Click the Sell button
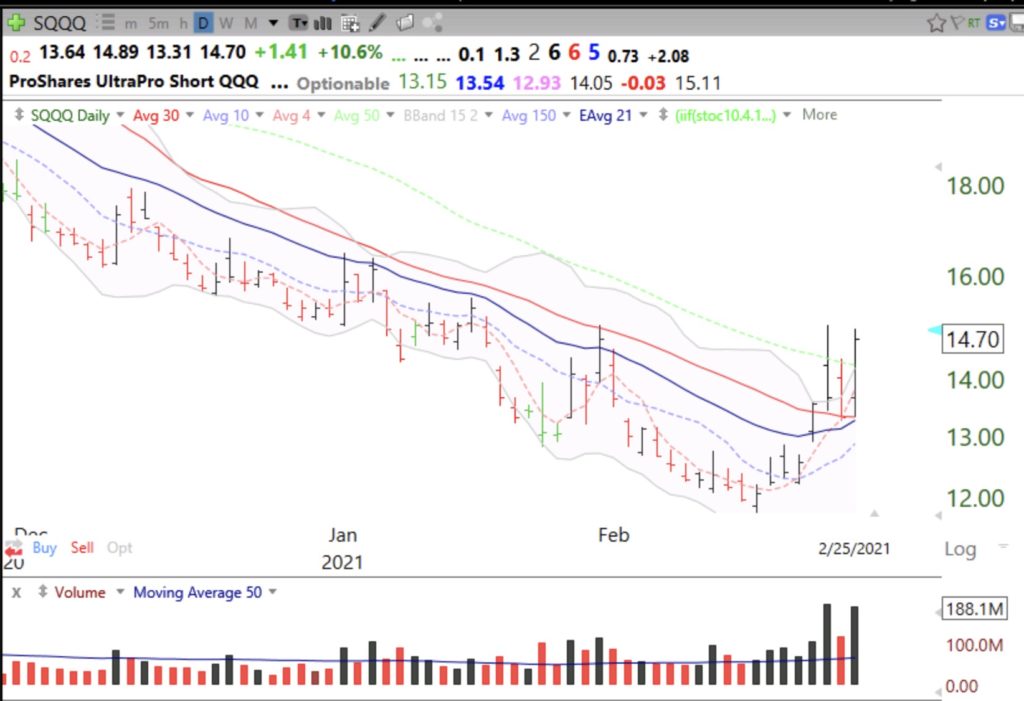 tap(82, 548)
